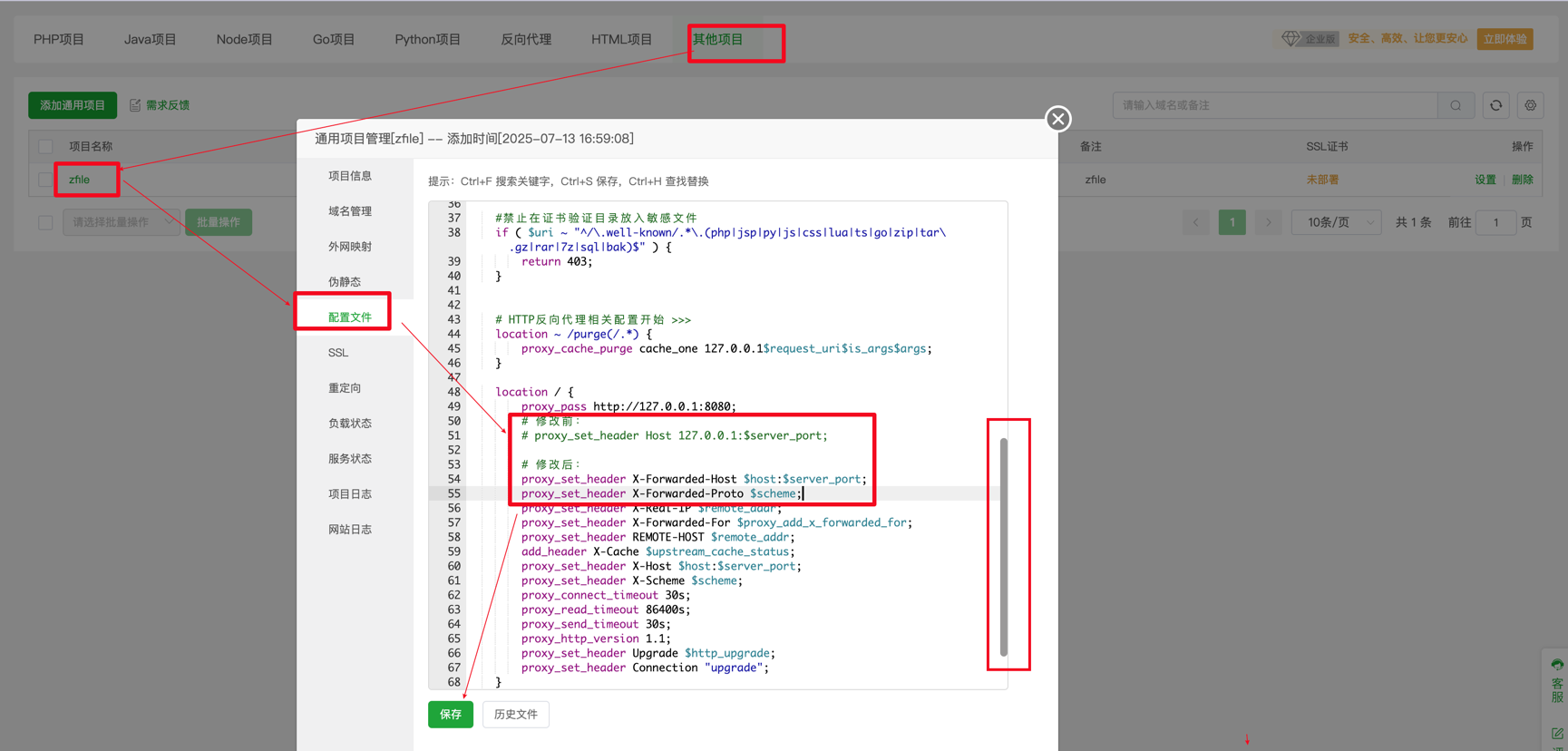Click 添加通用项目 button
Screen dimensions: 1568x751
tap(73, 105)
